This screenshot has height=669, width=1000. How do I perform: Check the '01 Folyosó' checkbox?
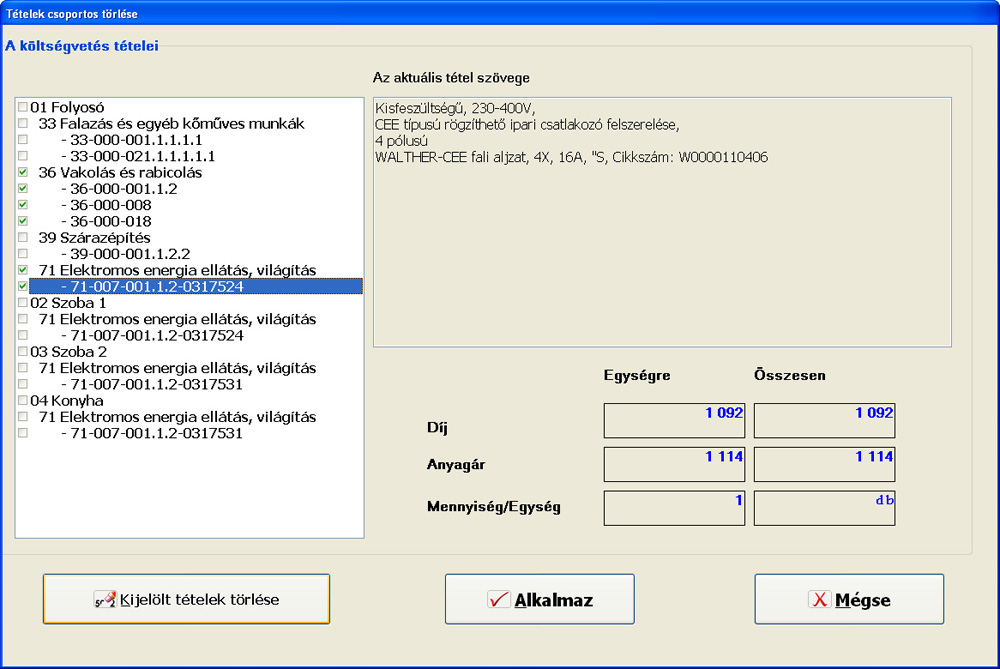23,107
